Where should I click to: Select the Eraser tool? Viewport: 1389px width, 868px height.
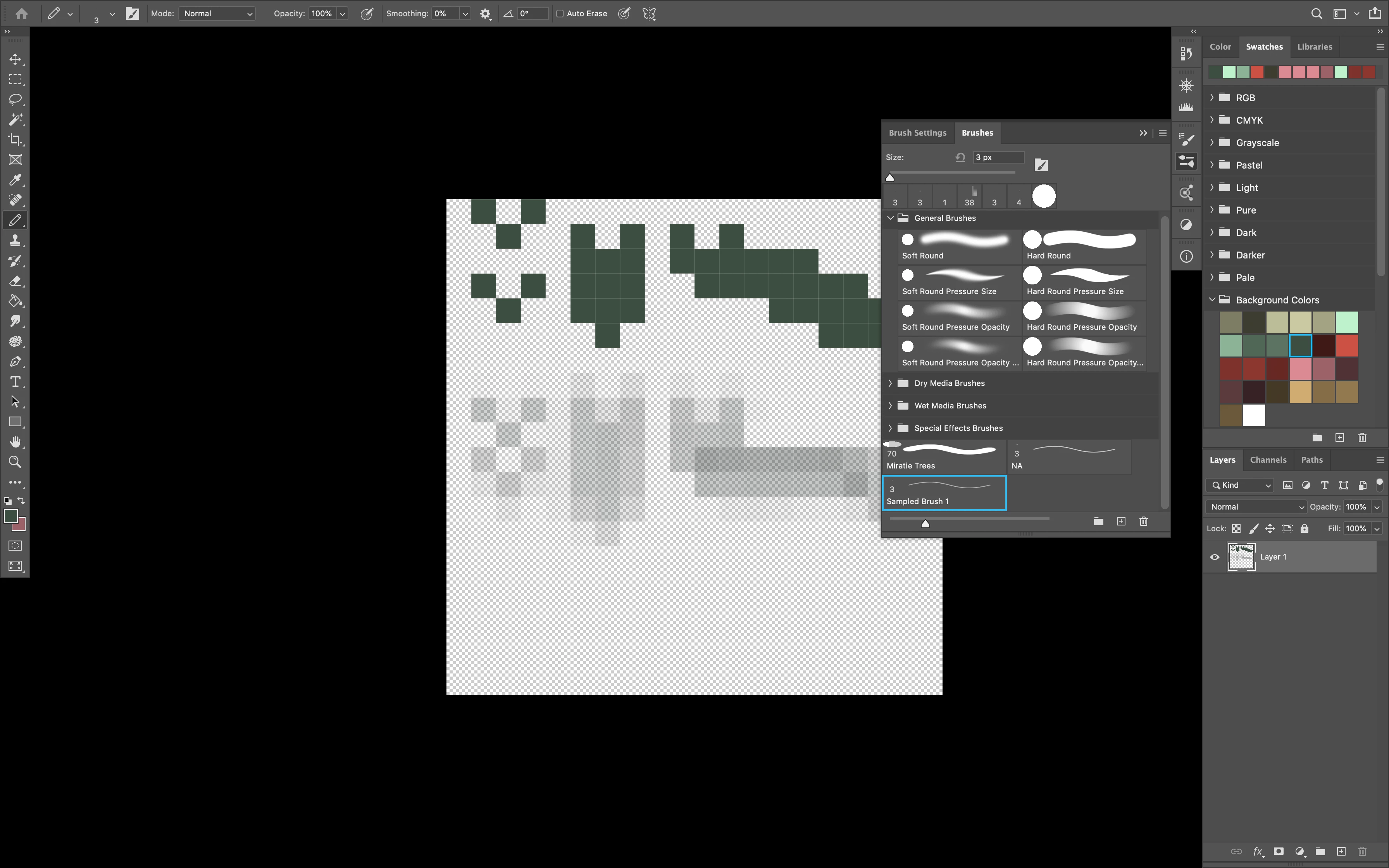(16, 281)
